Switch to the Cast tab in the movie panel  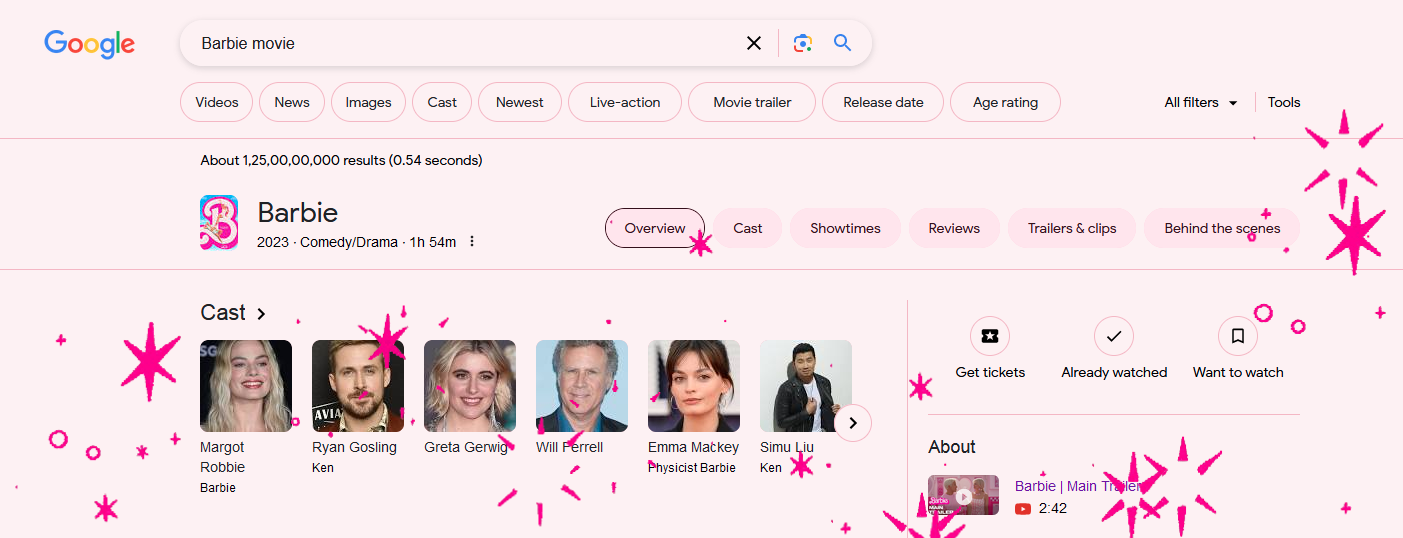click(x=748, y=228)
